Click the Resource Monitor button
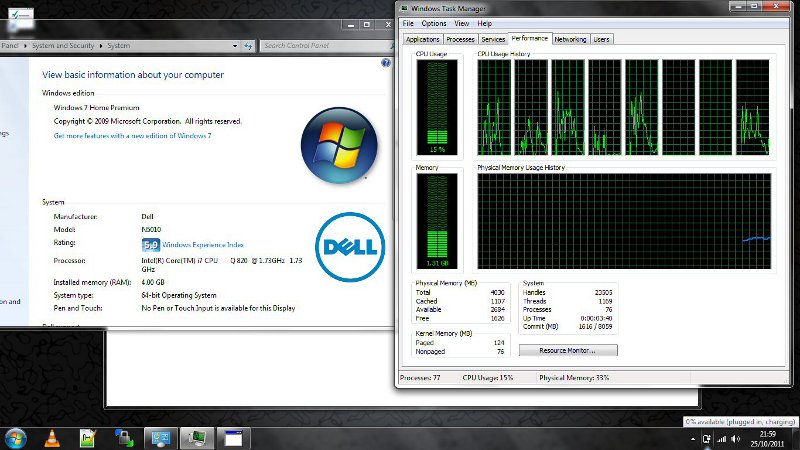800x450 pixels. (x=568, y=351)
